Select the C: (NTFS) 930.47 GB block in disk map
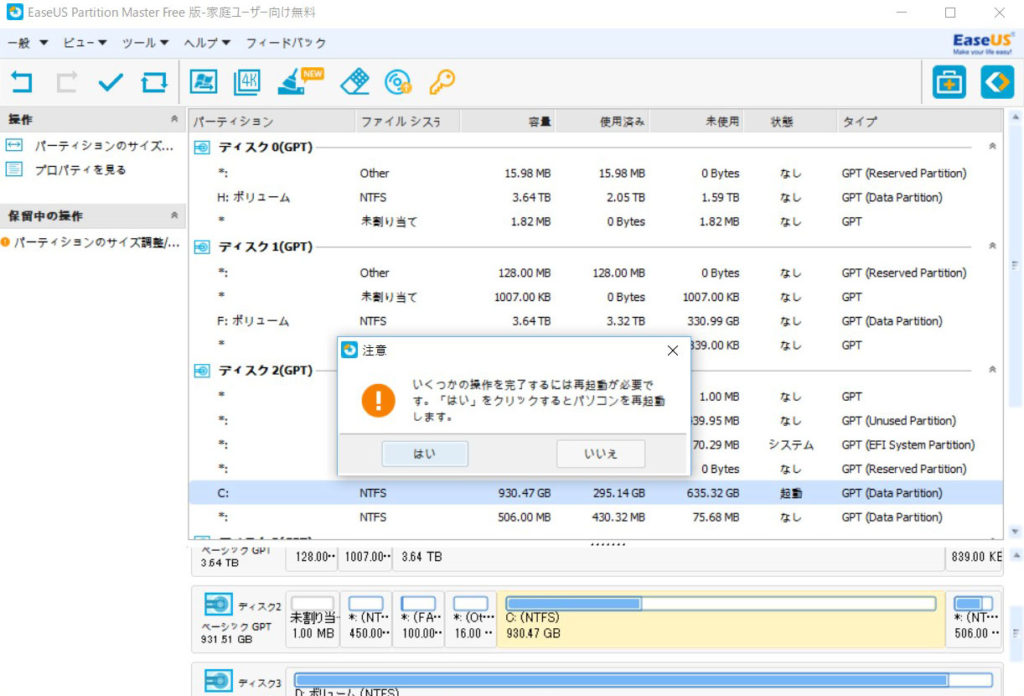The width and height of the screenshot is (1024, 696). point(721,619)
